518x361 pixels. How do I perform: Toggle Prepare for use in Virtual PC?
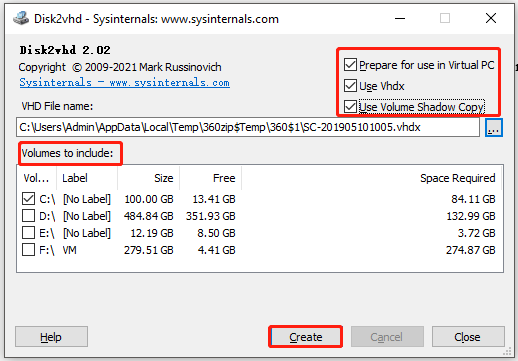coord(350,65)
